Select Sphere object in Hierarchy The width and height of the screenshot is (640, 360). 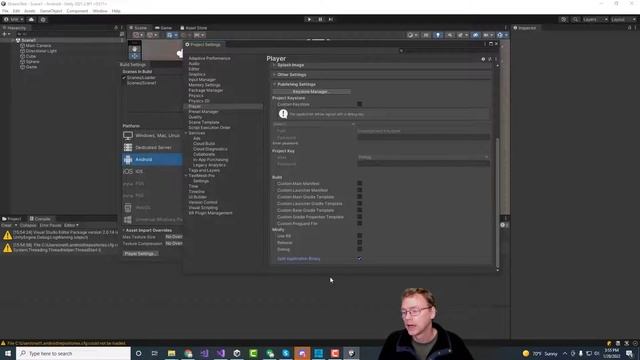(x=32, y=62)
